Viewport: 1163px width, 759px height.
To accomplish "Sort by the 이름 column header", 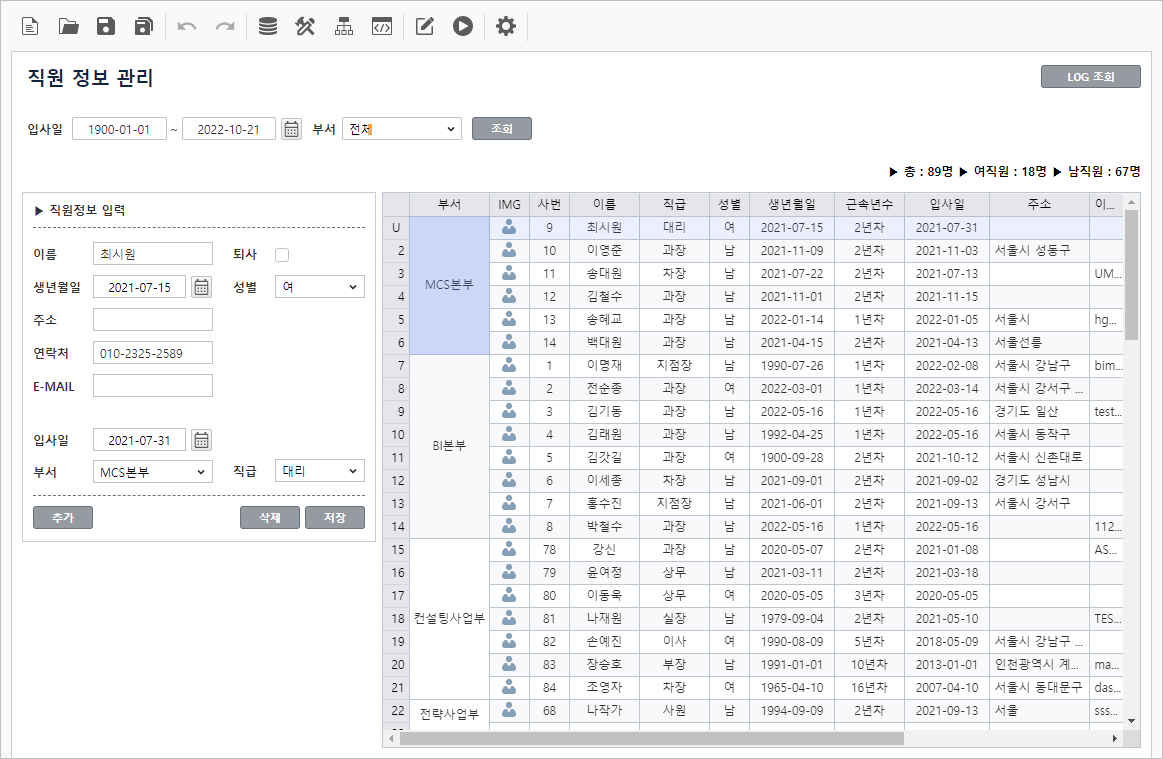I will [604, 204].
